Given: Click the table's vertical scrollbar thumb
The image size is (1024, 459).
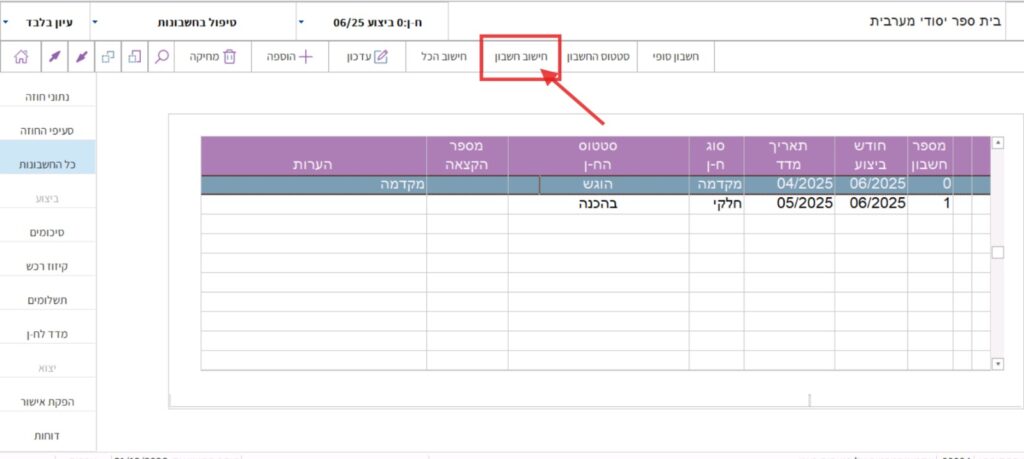Looking at the screenshot, I should pyautogui.click(x=997, y=253).
